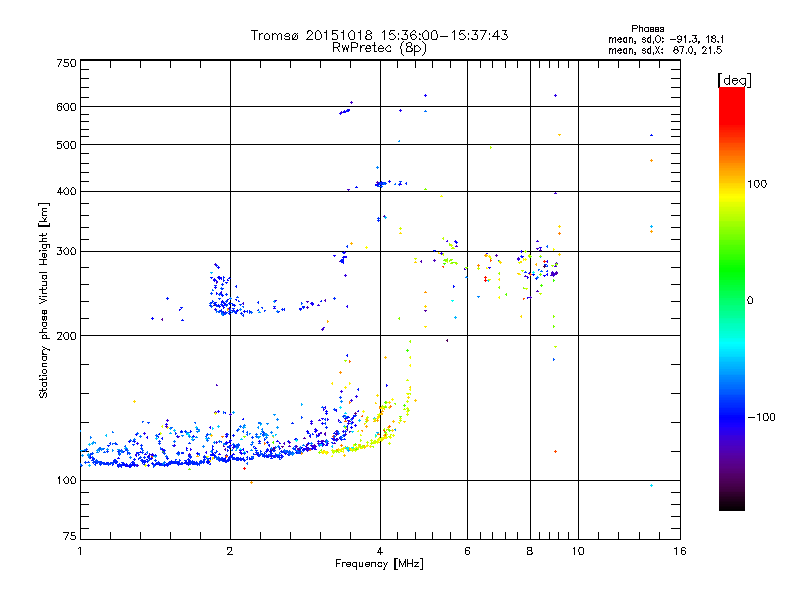Click the y-axis label '600'
Viewport: 800px width, 600px height.
click(66, 107)
